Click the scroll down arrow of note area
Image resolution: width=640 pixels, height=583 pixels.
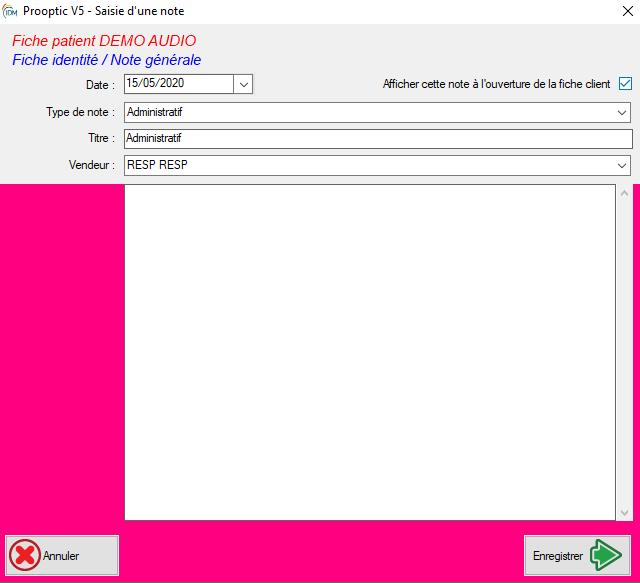(624, 512)
